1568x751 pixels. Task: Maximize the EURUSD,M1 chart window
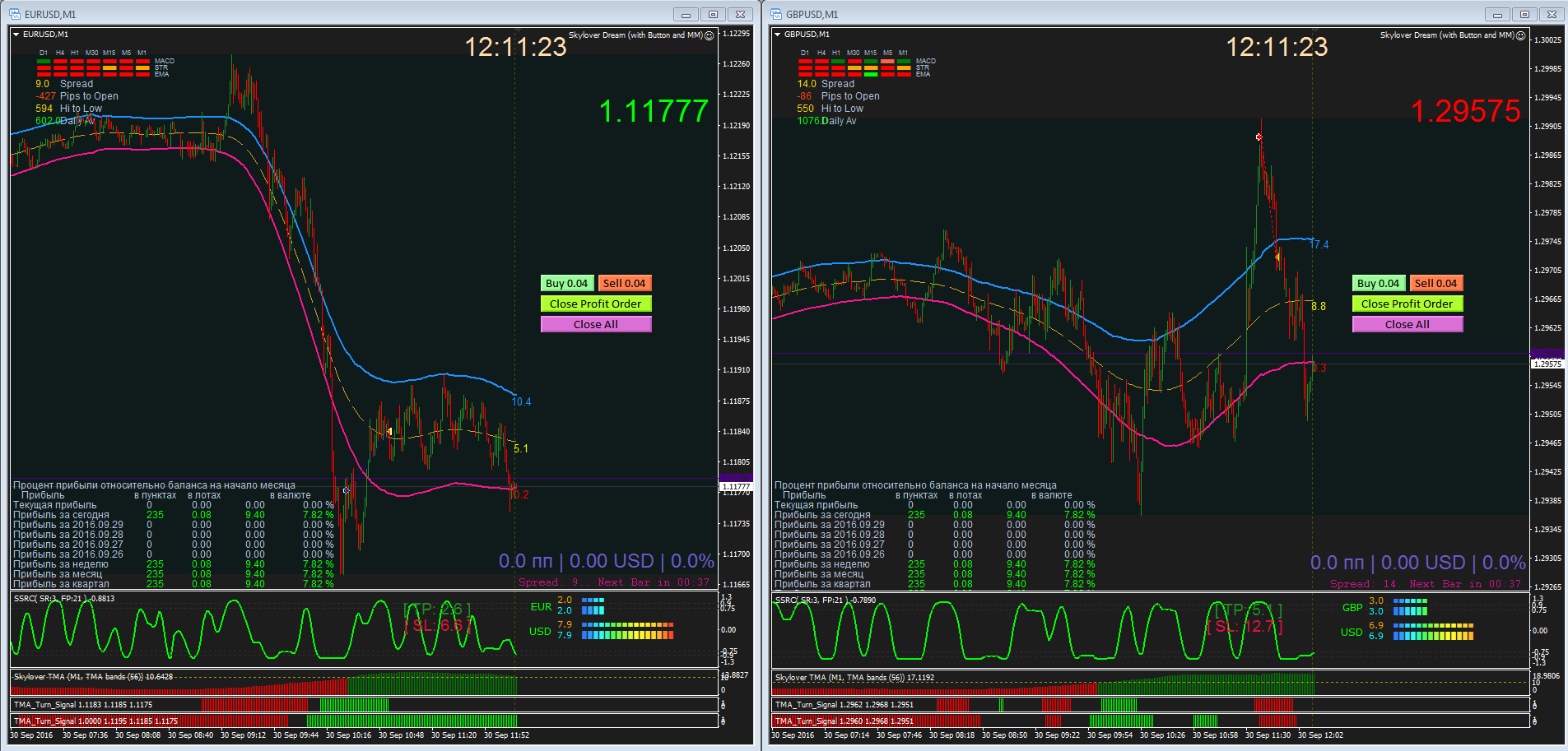(x=713, y=14)
